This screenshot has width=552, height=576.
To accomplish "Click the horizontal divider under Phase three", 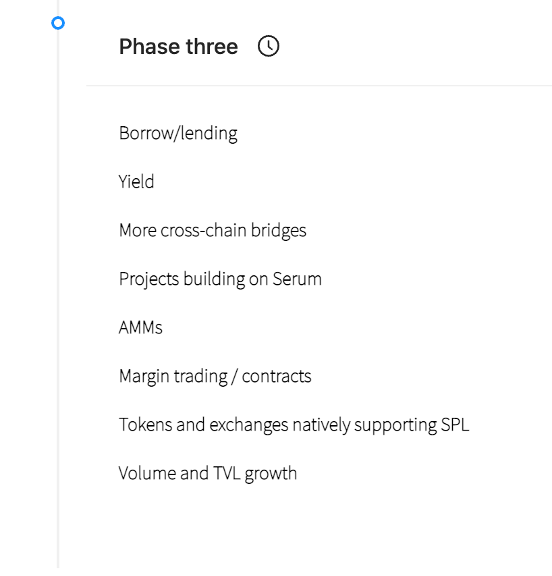I will 319,85.
